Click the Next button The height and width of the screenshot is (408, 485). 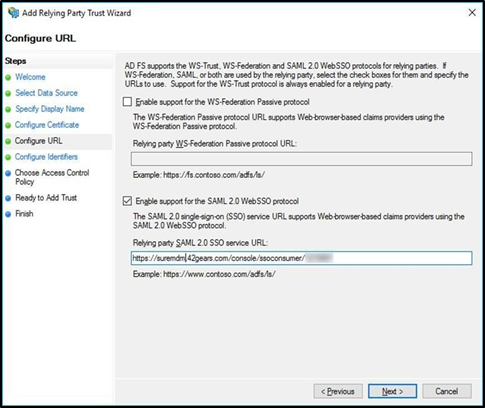coord(392,391)
